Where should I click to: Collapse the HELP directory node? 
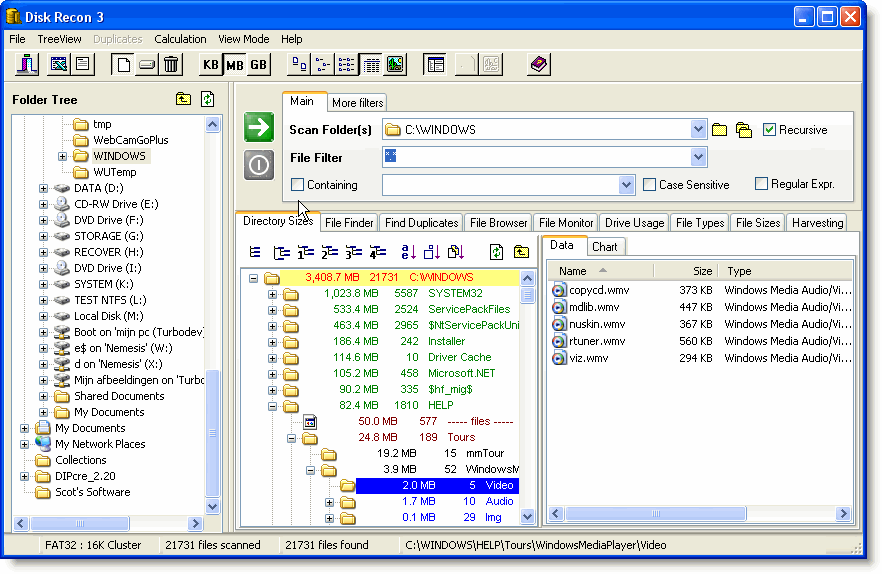click(x=272, y=406)
